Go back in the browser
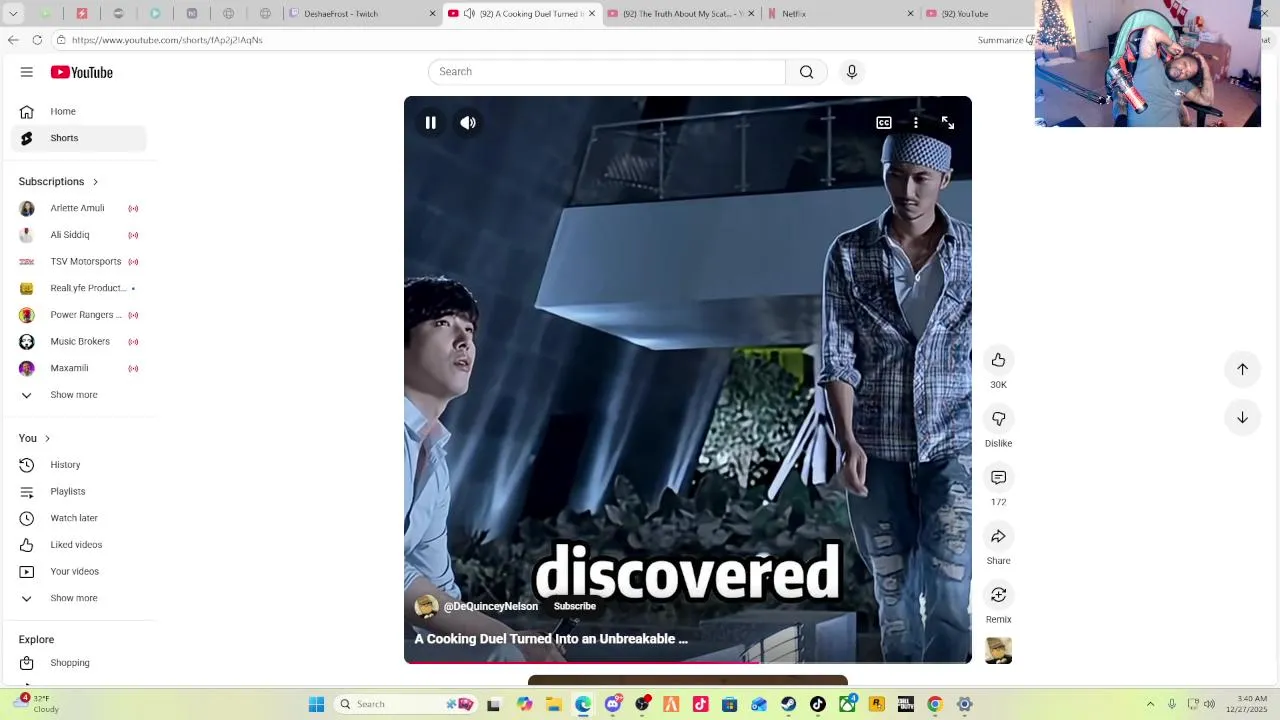The height and width of the screenshot is (720, 1280). click(x=12, y=40)
